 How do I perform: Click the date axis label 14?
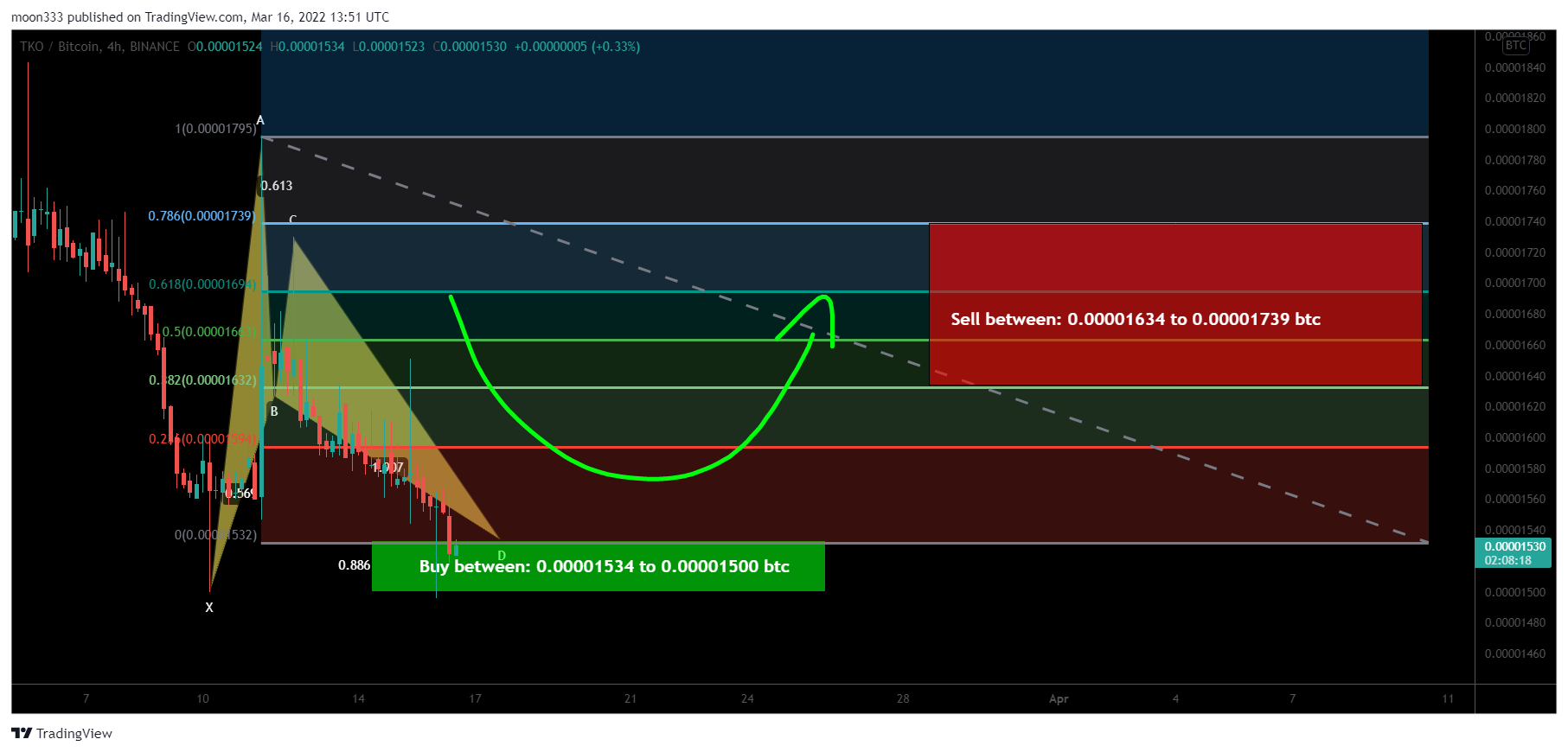tap(358, 698)
